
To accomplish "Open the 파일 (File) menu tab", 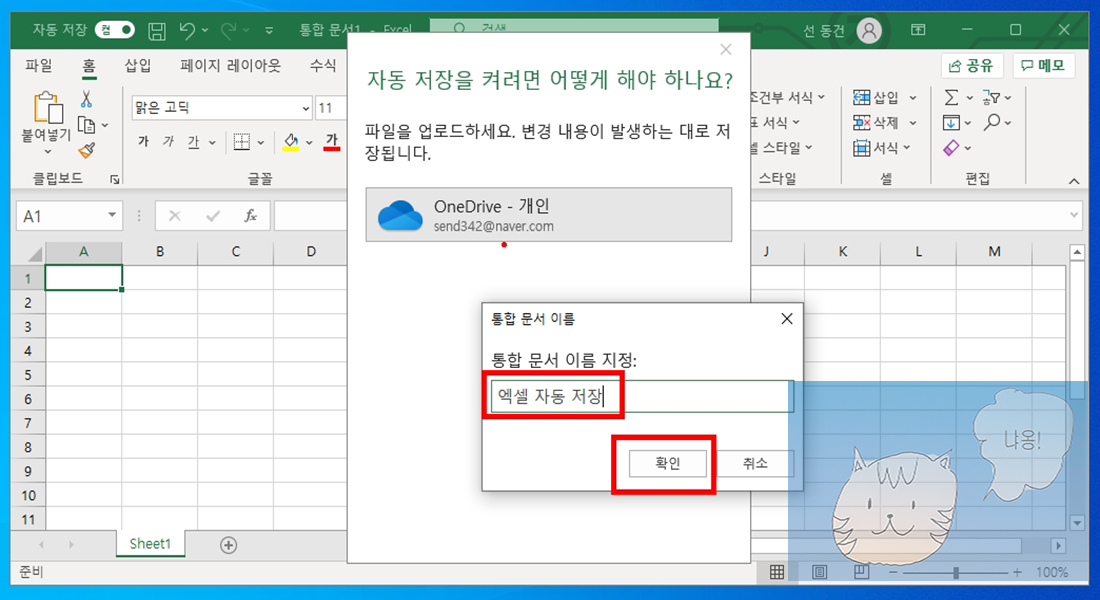I will point(39,65).
